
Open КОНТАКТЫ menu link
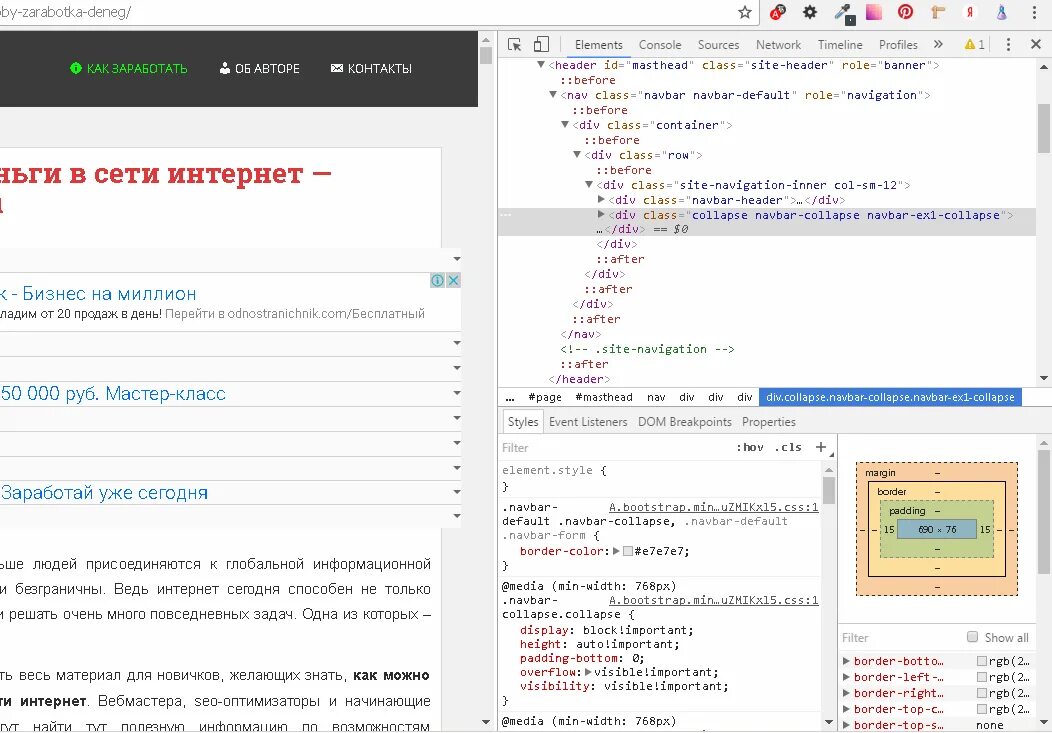(x=371, y=68)
